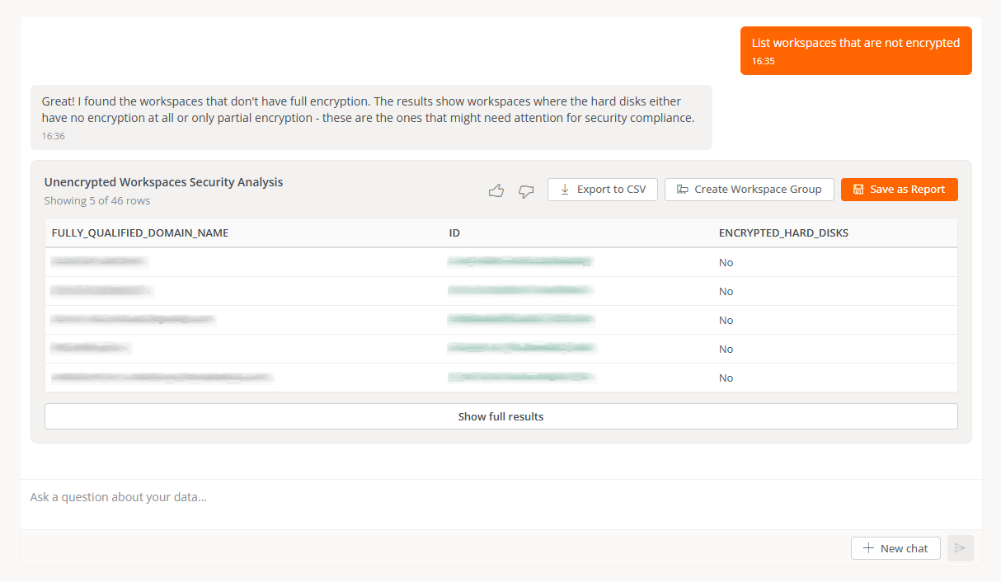1001x582 pixels.
Task: Save the analysis as a report
Action: pos(898,189)
